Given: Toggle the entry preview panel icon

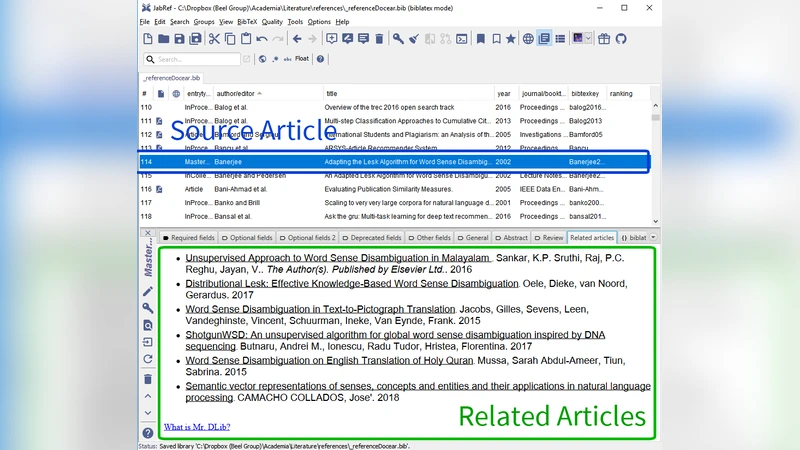Looking at the screenshot, I should 544,39.
